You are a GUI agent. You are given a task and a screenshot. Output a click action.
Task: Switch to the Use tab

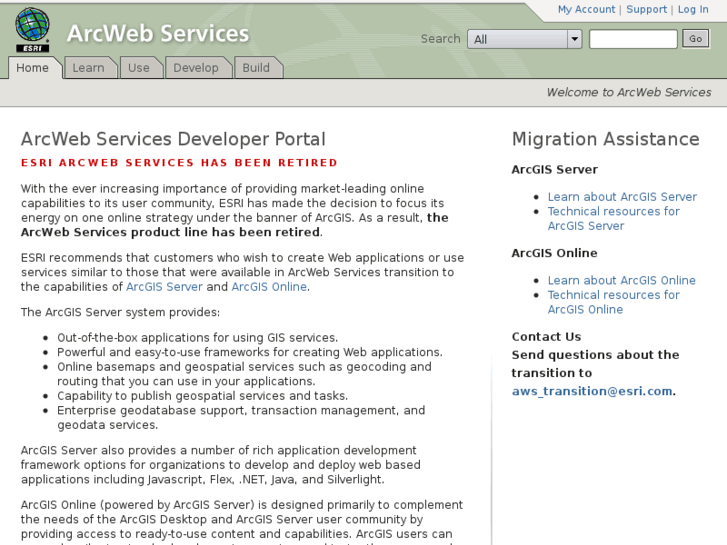pyautogui.click(x=139, y=68)
